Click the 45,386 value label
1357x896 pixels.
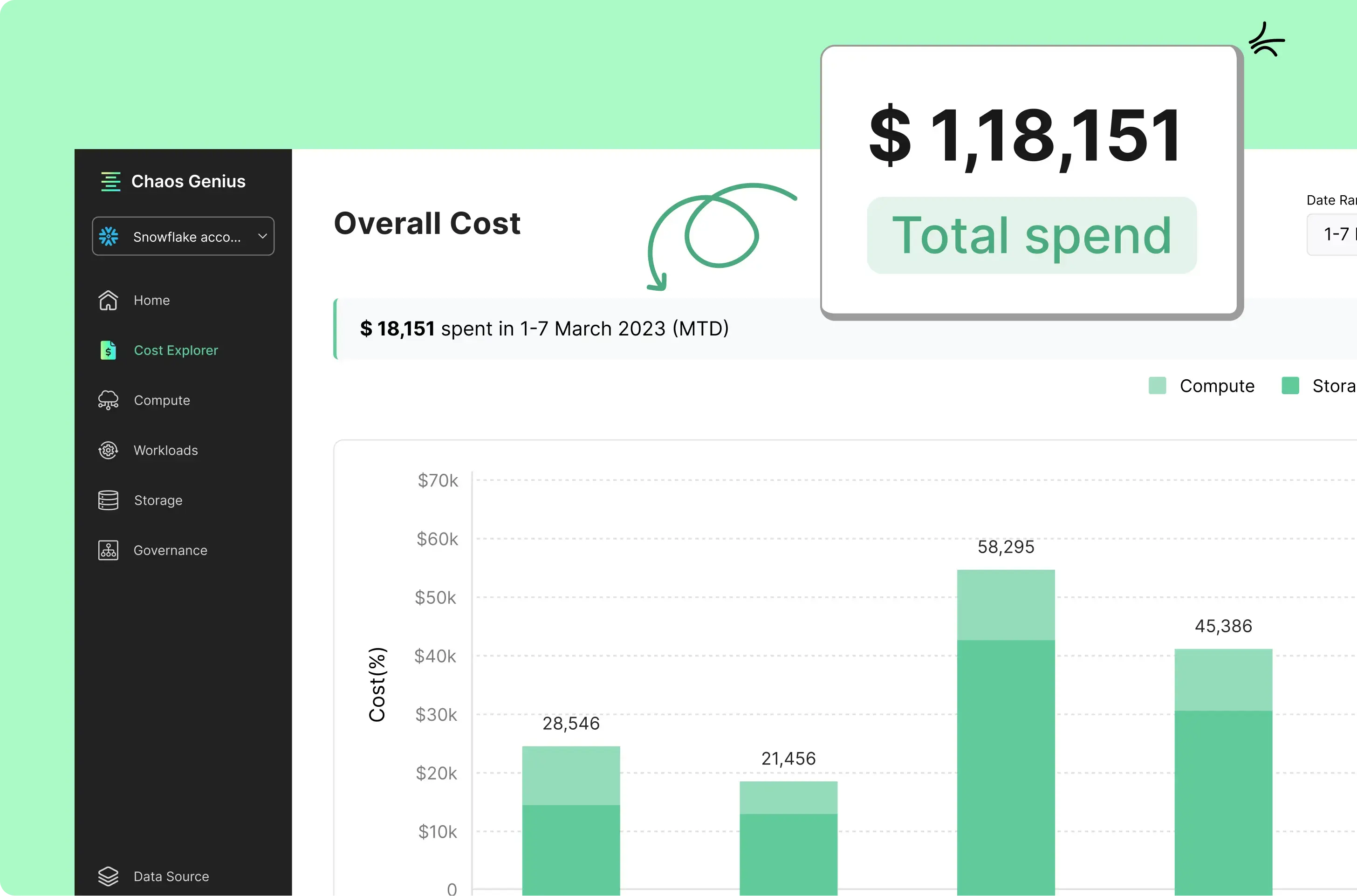click(x=1223, y=626)
